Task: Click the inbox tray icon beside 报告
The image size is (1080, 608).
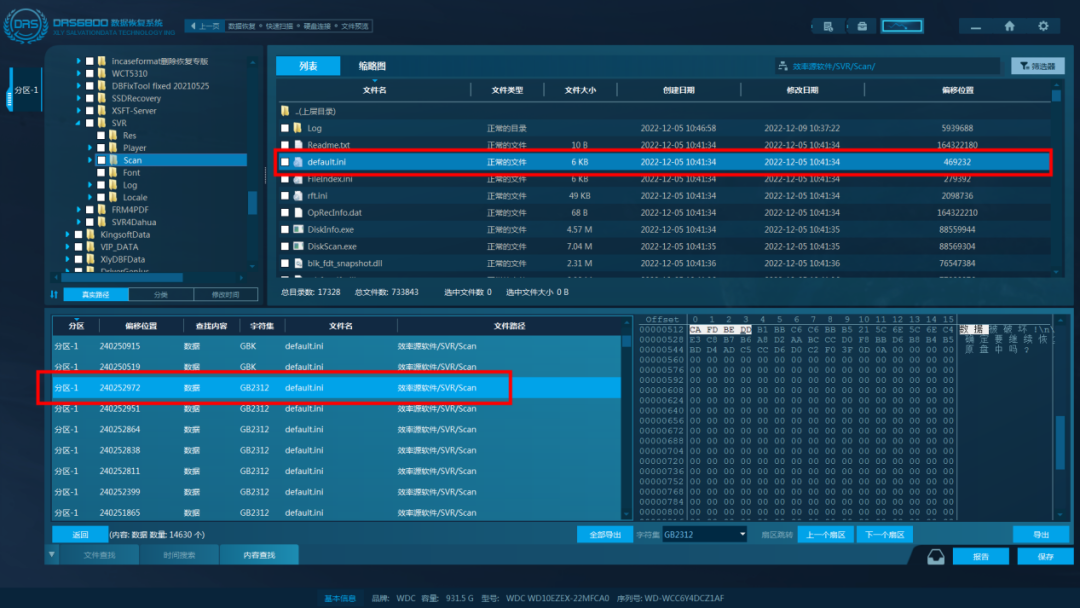Action: [x=935, y=556]
